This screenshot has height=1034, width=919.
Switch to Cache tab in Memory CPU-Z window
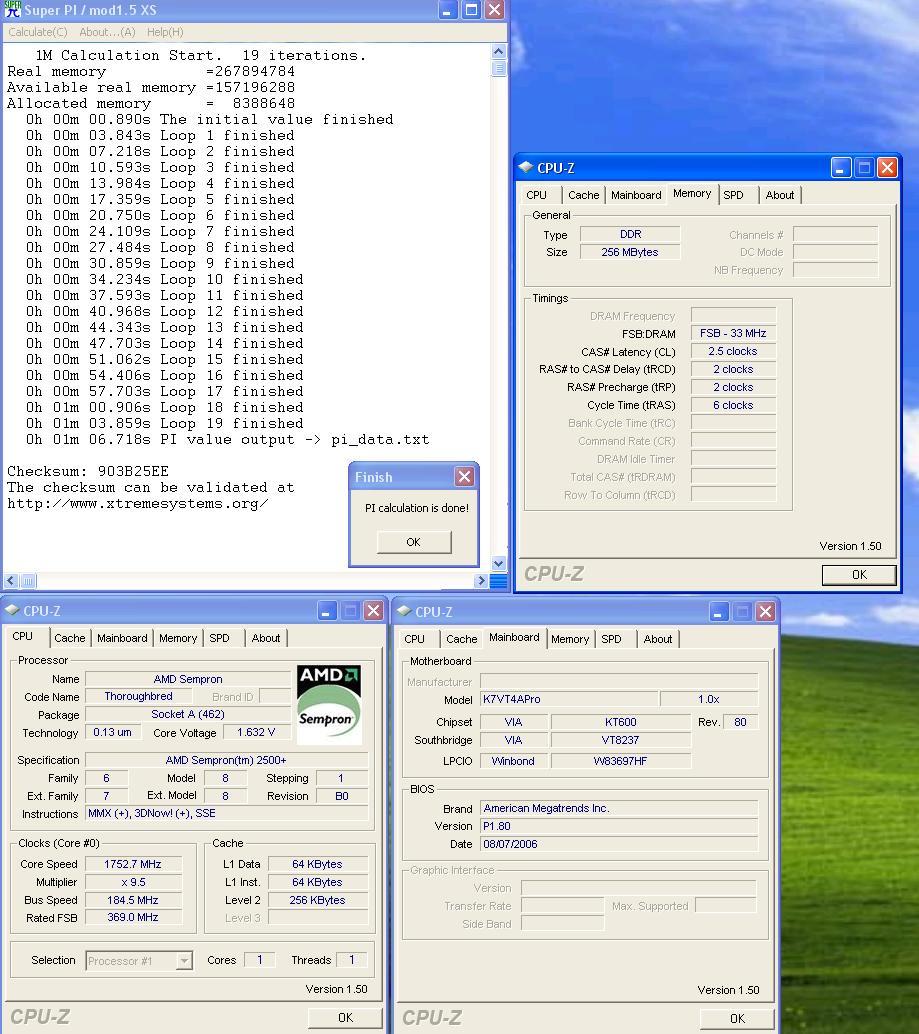coord(584,195)
